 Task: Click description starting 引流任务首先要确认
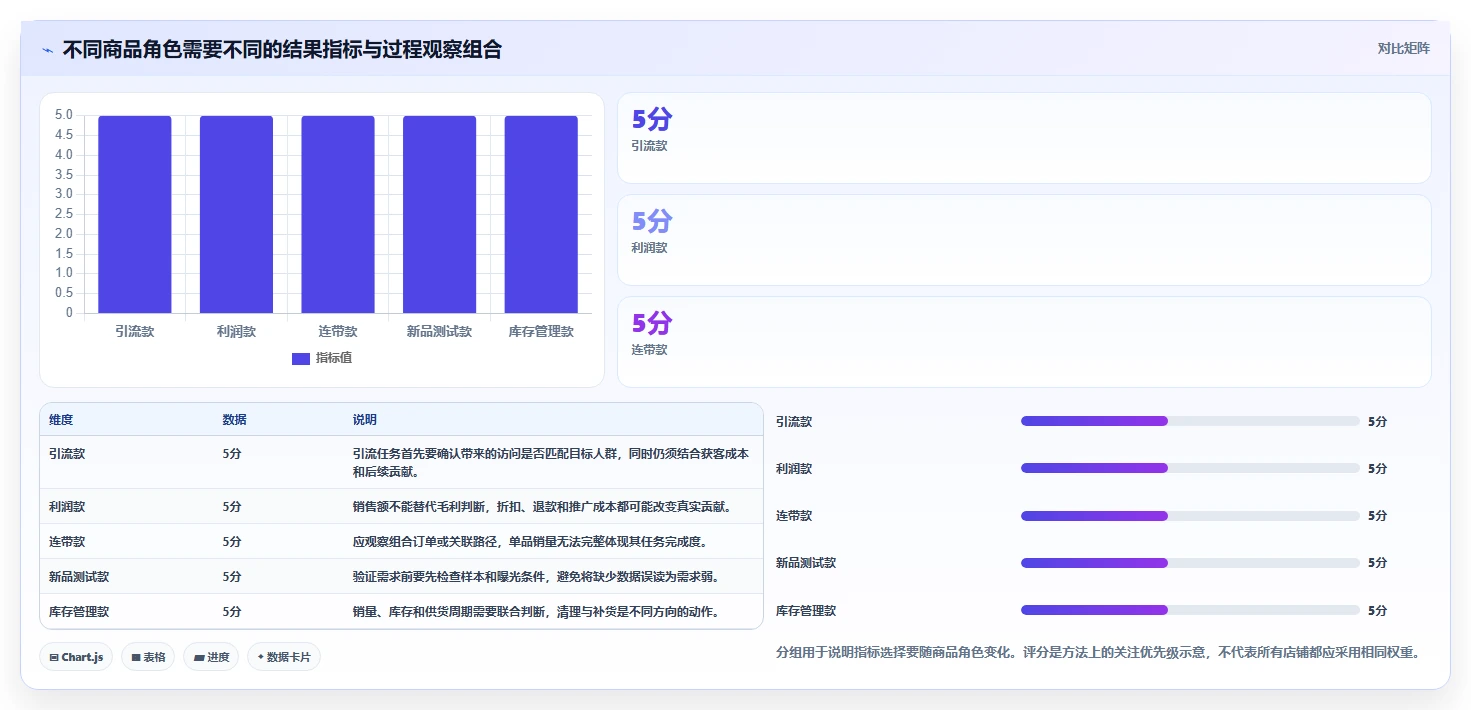(551, 463)
